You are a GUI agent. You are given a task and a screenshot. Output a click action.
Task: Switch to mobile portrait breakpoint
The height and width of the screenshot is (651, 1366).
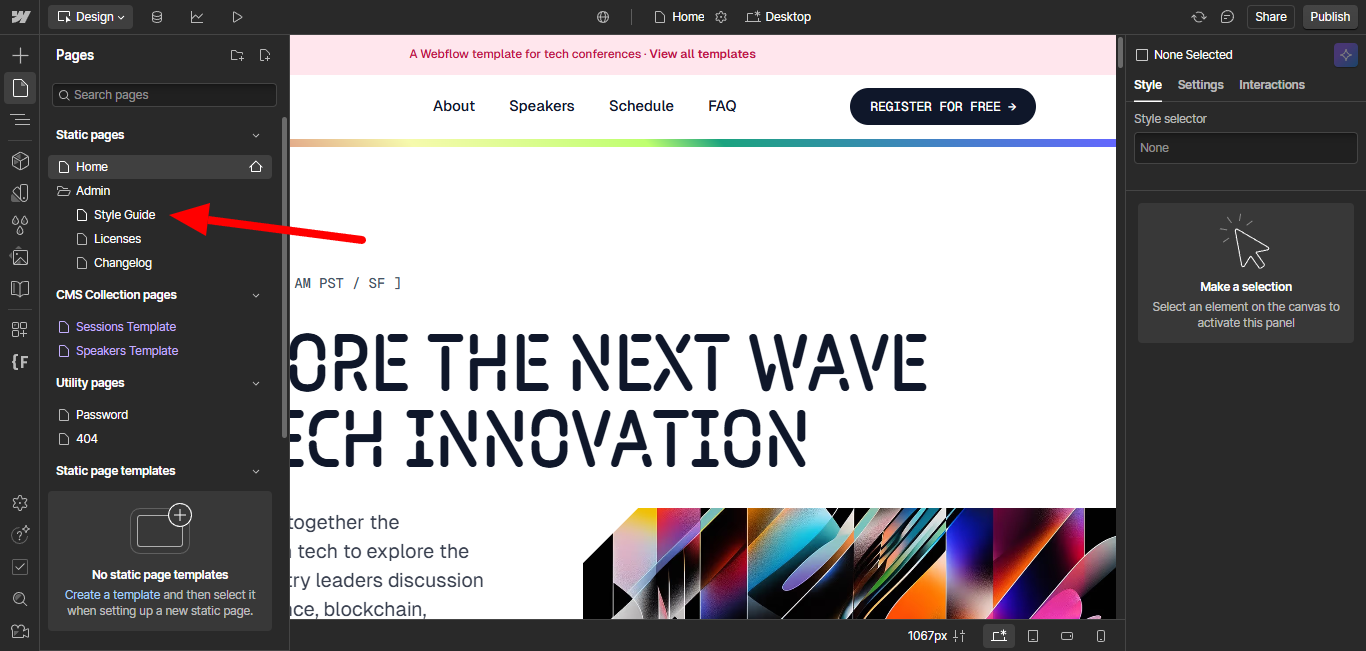pyautogui.click(x=1101, y=636)
